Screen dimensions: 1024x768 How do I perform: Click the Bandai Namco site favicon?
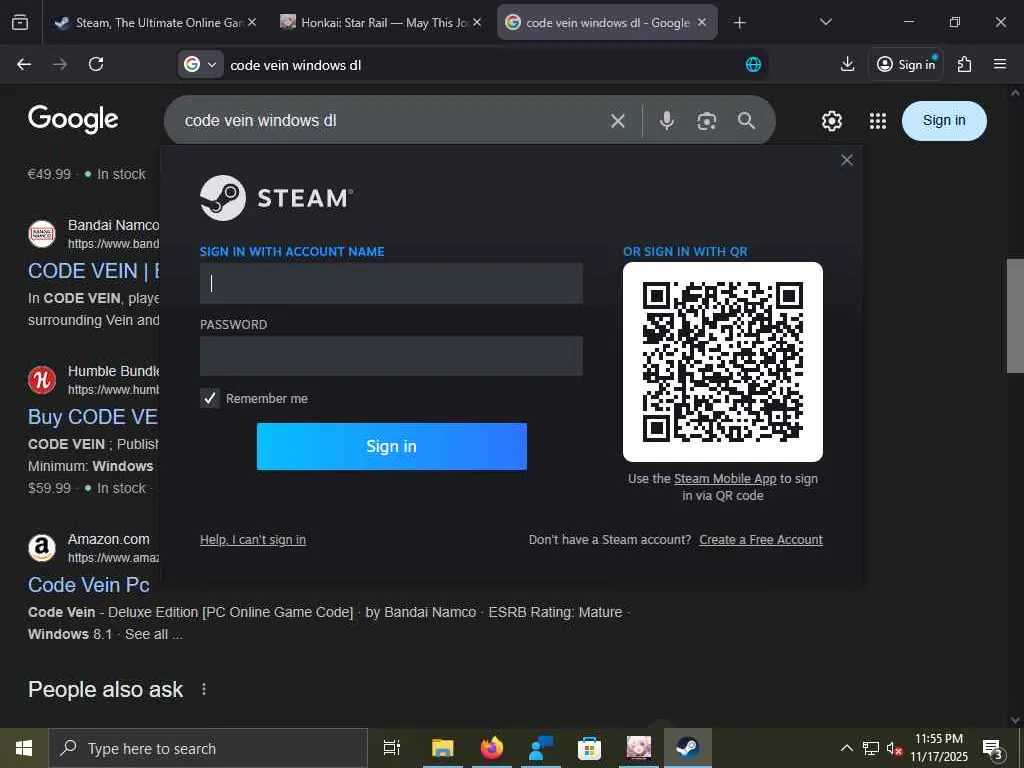[x=42, y=234]
